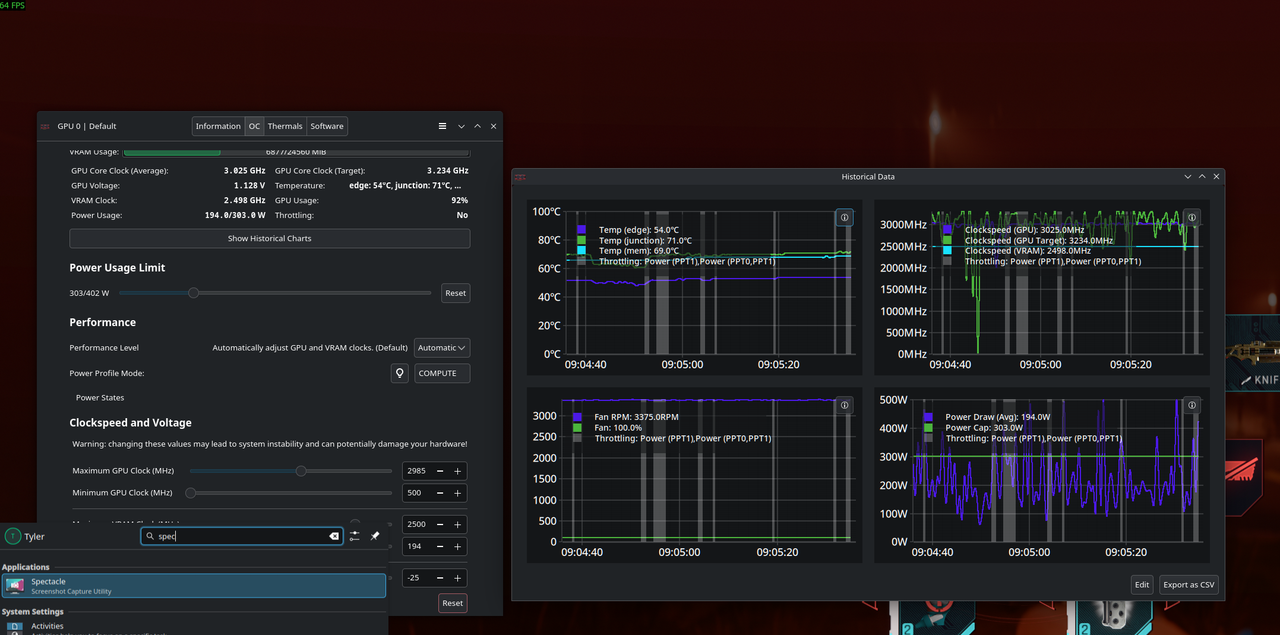Switch to the Information tab

coord(218,126)
